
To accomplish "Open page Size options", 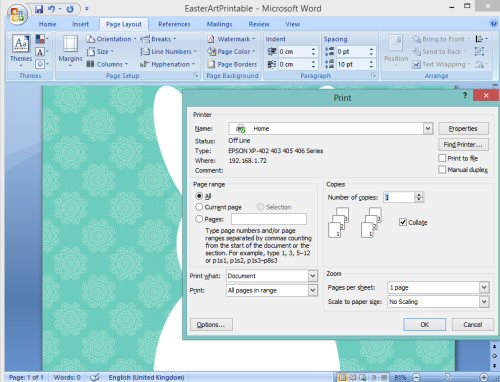I will tap(100, 52).
